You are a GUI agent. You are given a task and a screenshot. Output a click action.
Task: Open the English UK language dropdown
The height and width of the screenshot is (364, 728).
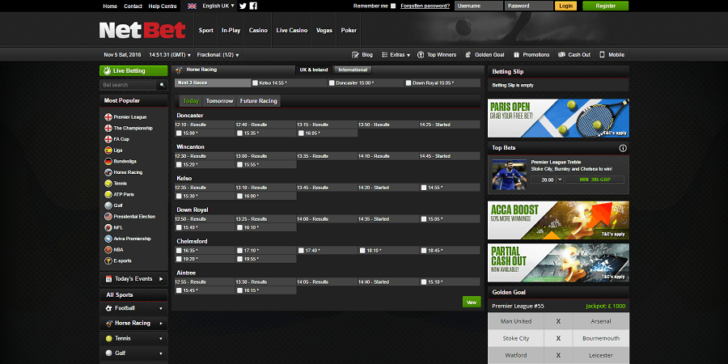click(x=218, y=6)
